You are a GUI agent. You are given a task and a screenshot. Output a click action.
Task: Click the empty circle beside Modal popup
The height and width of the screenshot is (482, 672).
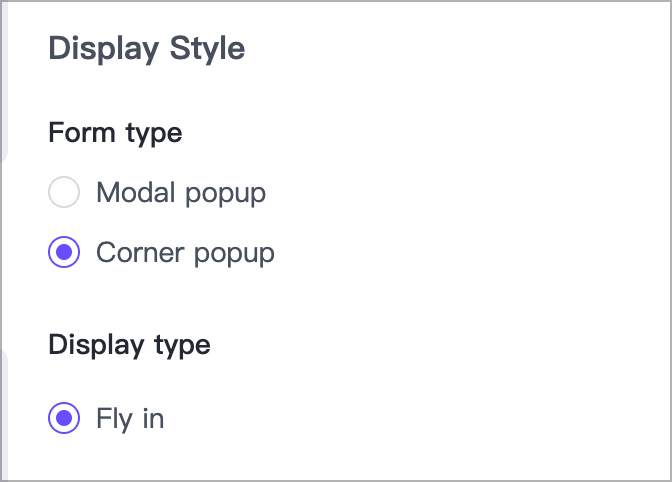click(64, 192)
